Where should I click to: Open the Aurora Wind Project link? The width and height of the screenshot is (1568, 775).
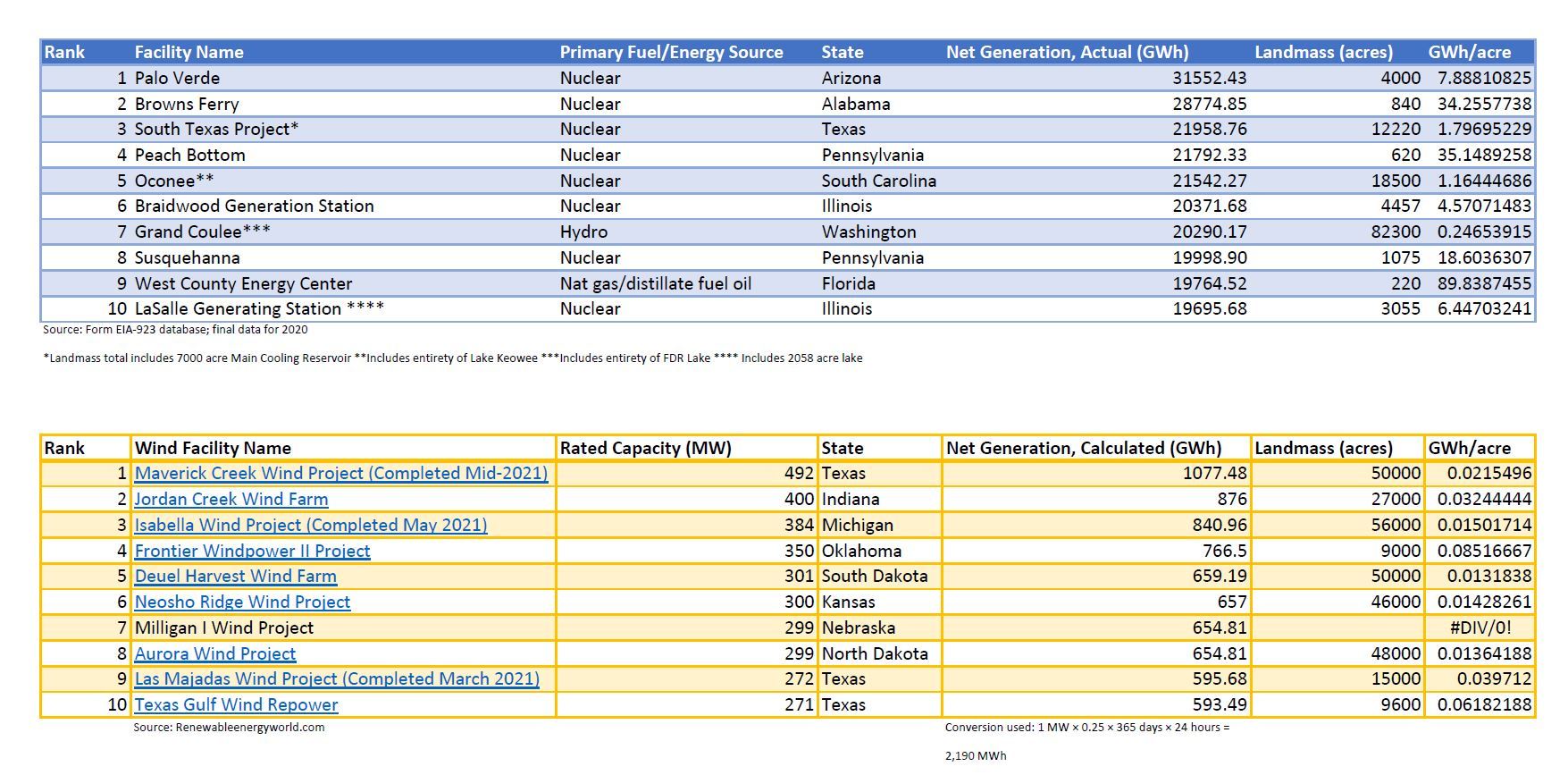point(214,654)
